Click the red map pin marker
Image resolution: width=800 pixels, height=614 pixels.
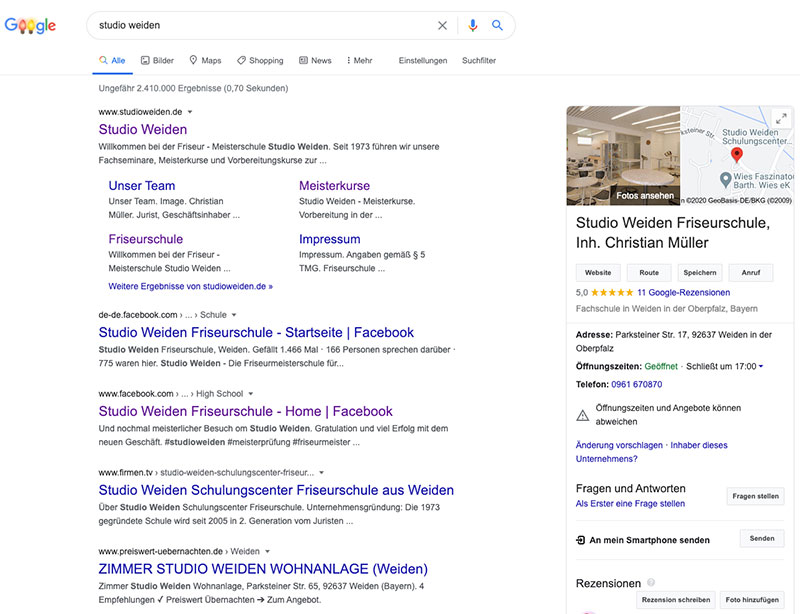736,155
